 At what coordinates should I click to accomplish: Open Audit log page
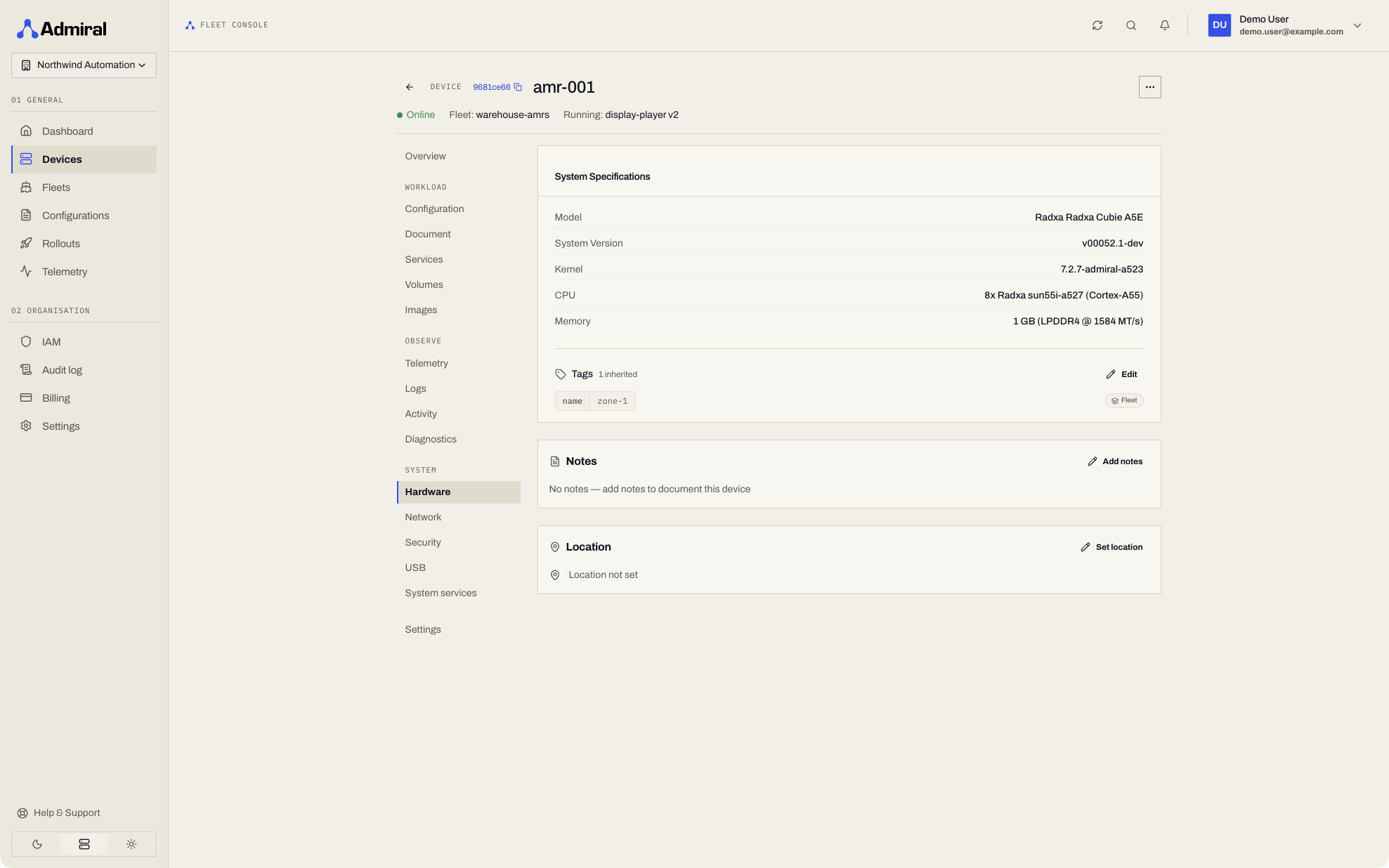tap(84, 370)
